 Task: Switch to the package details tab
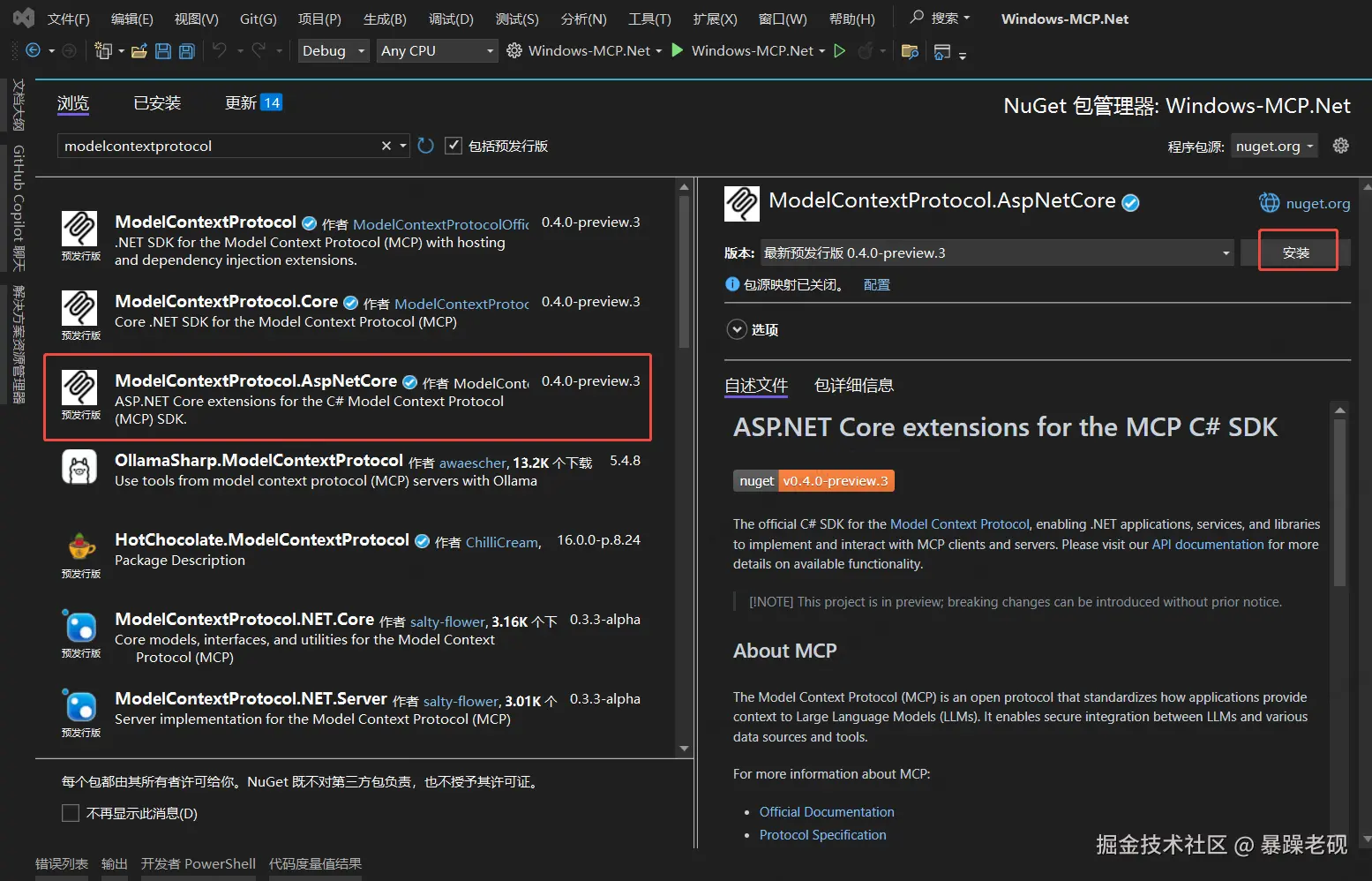tap(853, 386)
